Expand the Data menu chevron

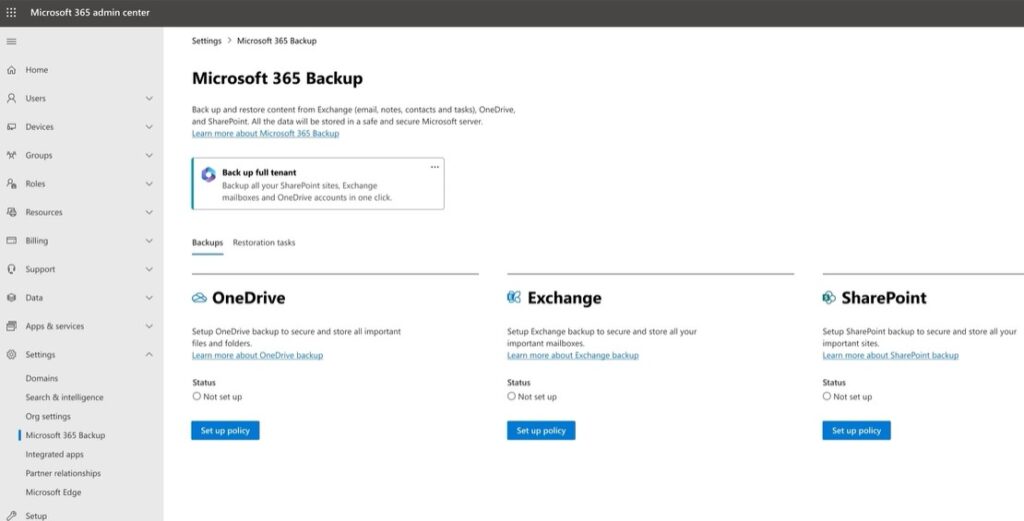149,298
